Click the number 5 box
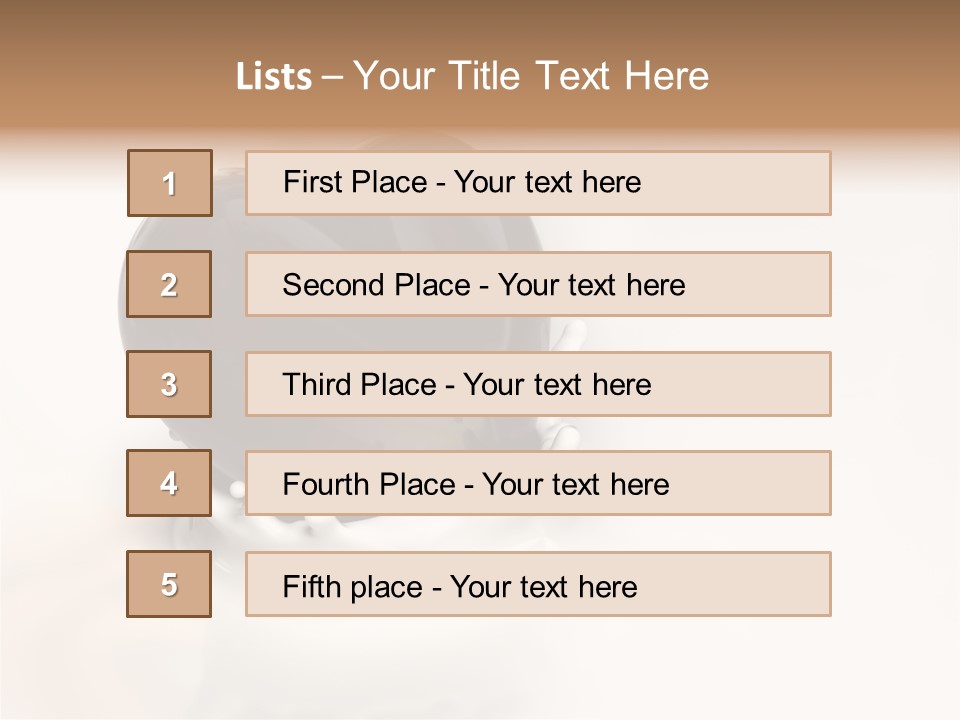This screenshot has width=960, height=720. click(170, 584)
